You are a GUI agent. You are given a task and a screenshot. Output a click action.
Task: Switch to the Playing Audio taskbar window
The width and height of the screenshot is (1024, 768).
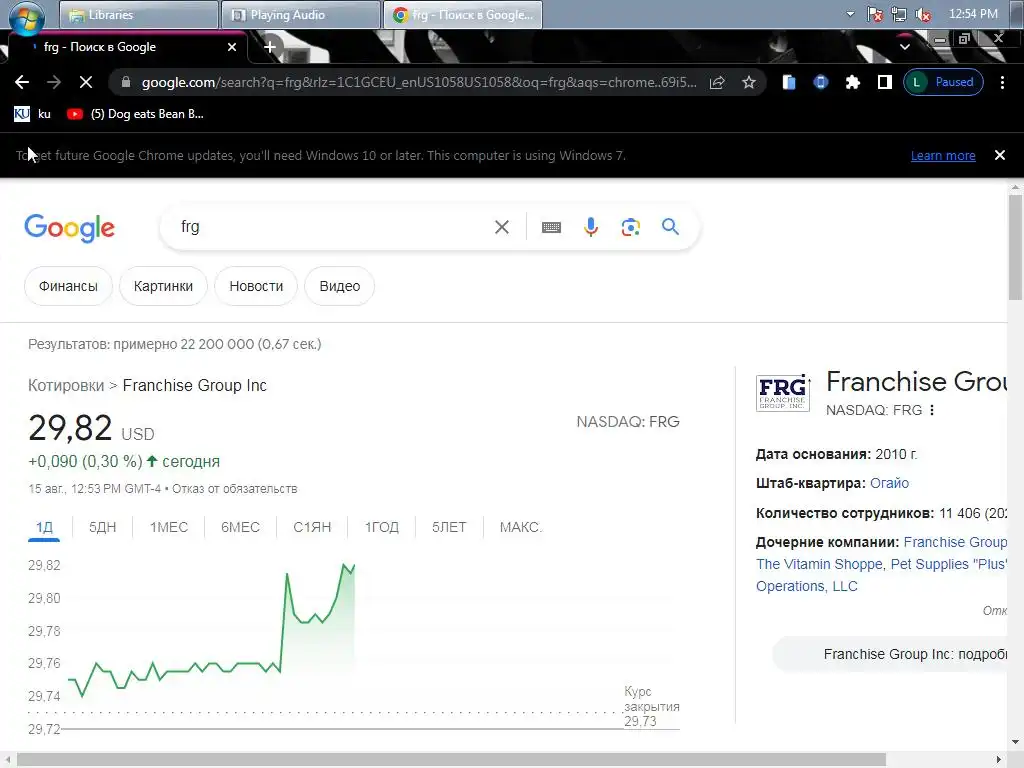click(300, 14)
